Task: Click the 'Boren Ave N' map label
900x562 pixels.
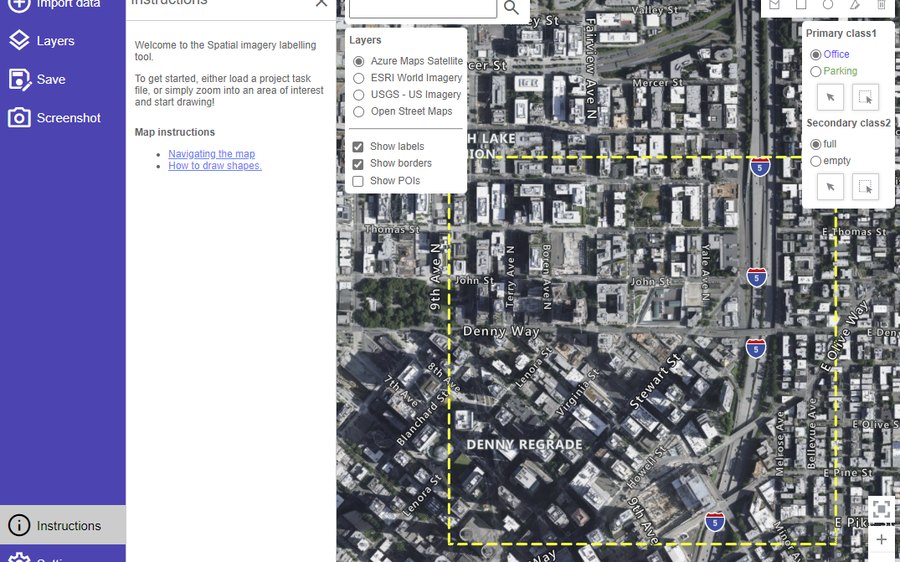Action: point(546,276)
